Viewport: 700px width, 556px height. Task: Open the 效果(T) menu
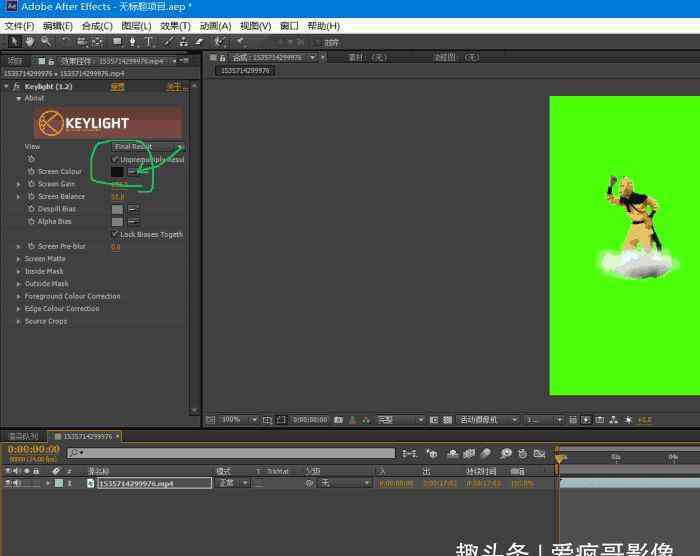tap(175, 26)
